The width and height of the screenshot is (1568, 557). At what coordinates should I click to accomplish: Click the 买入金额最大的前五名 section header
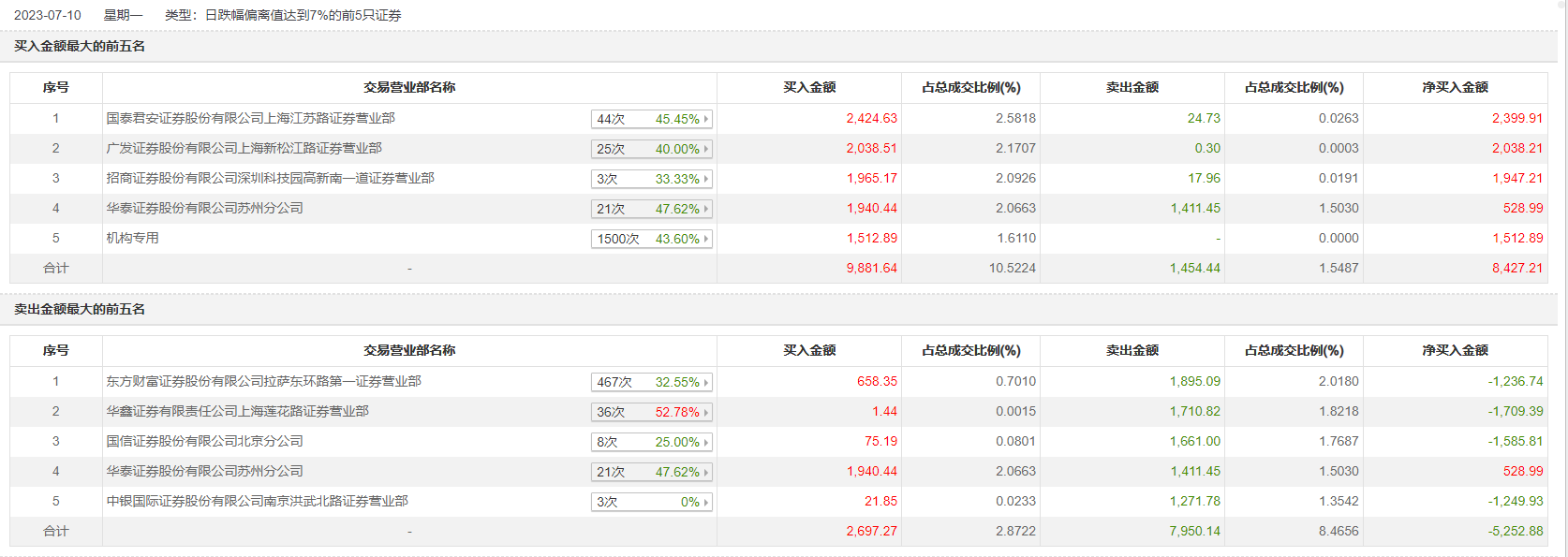80,46
